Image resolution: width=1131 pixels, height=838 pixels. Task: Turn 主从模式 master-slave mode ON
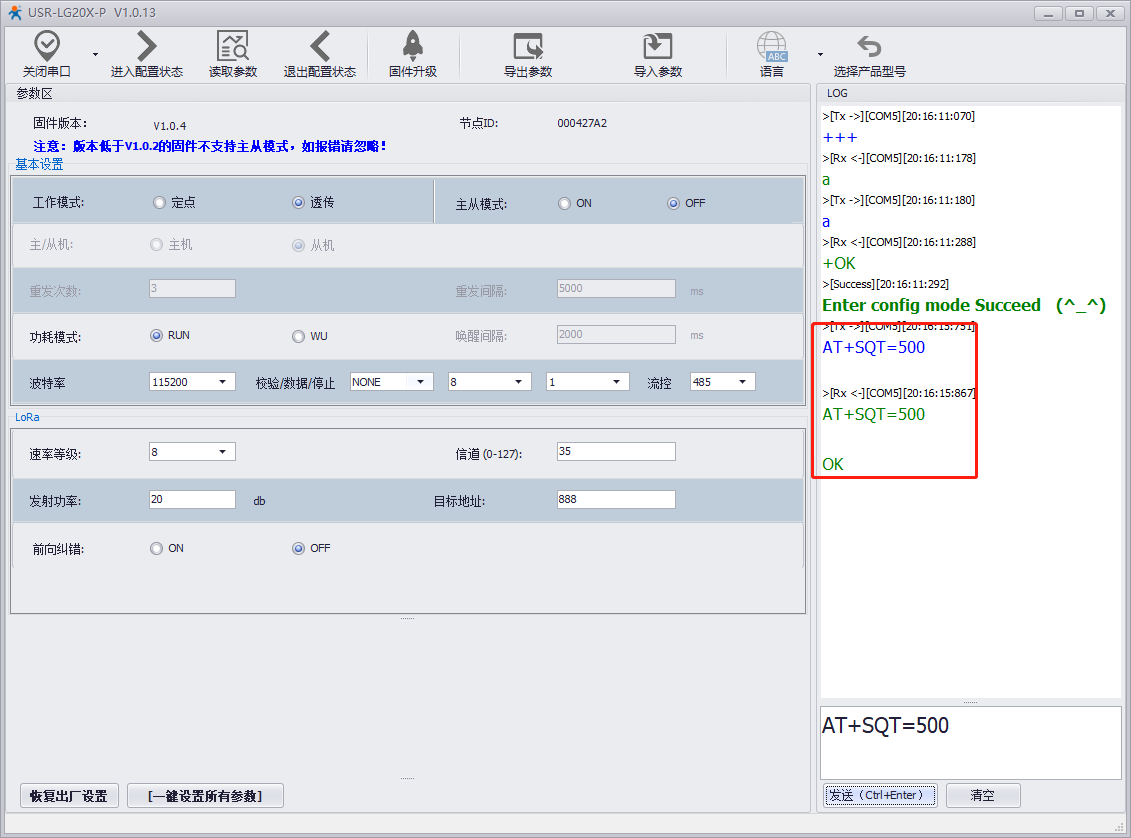(565, 204)
